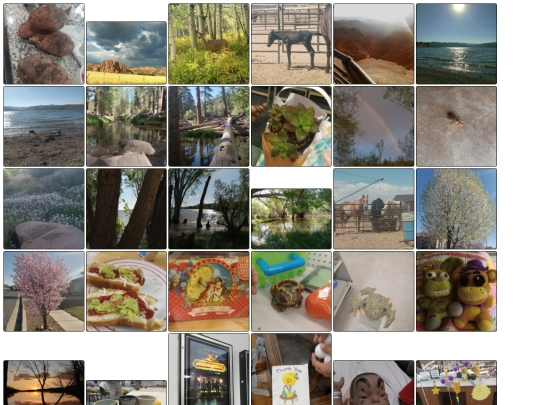Image resolution: width=540 pixels, height=405 pixels.
Task: Open the hot dogs with guacamole photo
Action: click(126, 291)
